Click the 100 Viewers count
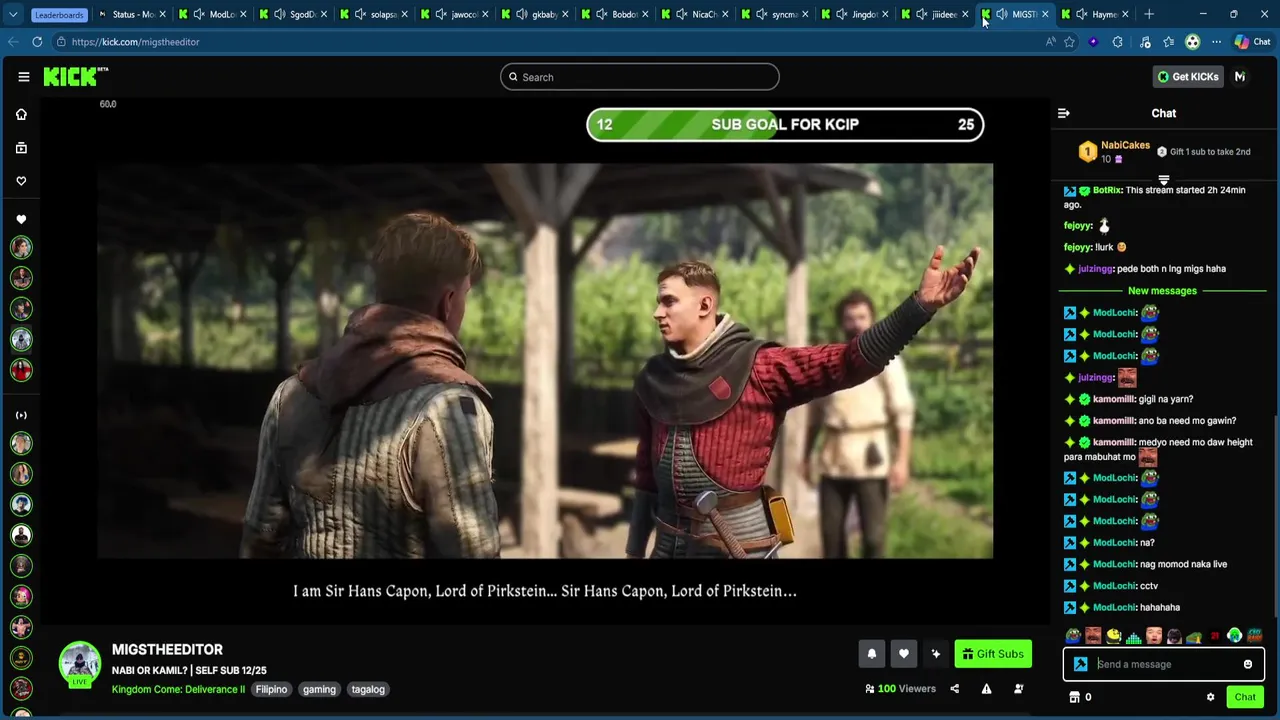 coord(900,689)
